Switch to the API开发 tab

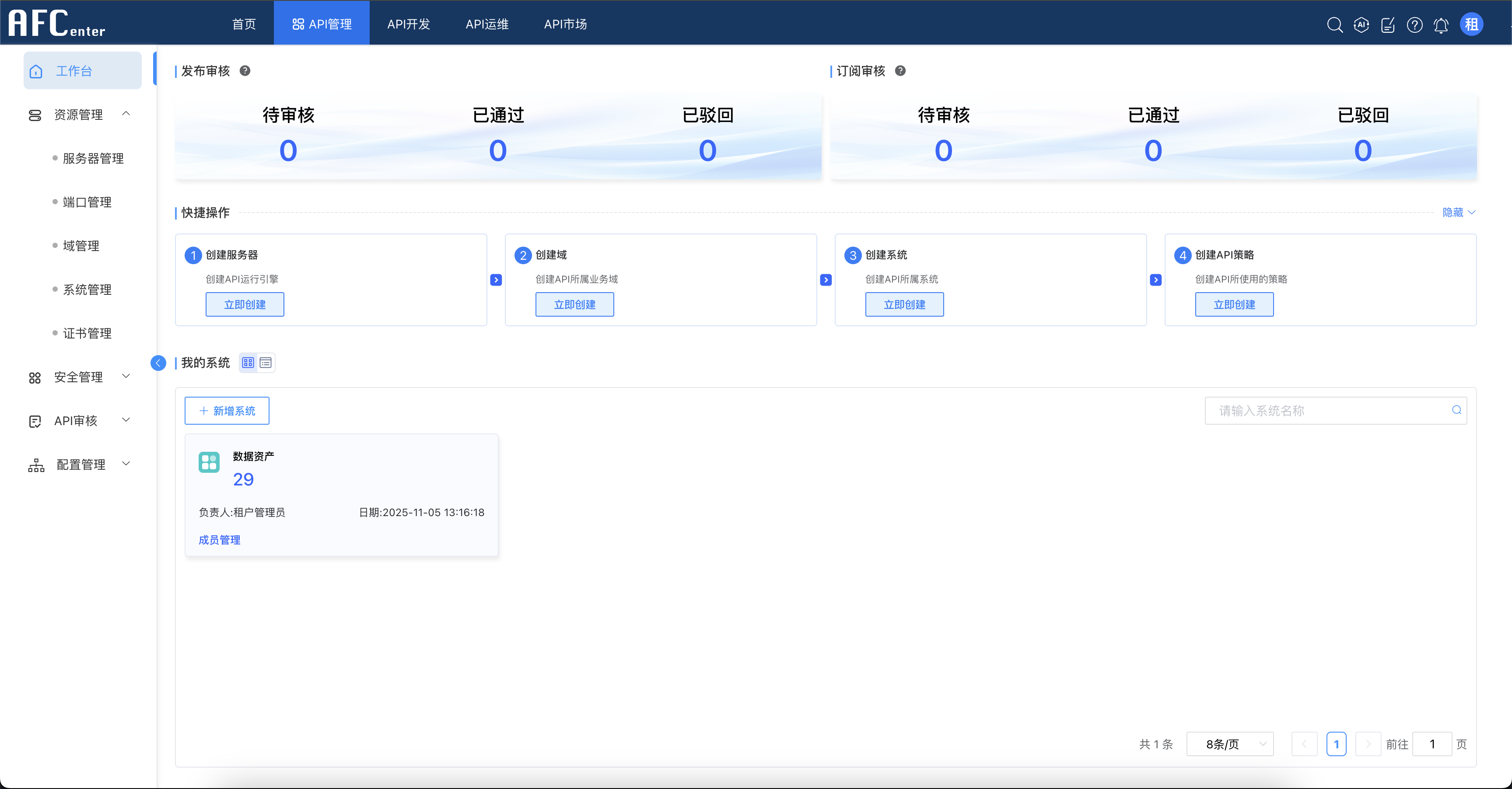pyautogui.click(x=409, y=24)
